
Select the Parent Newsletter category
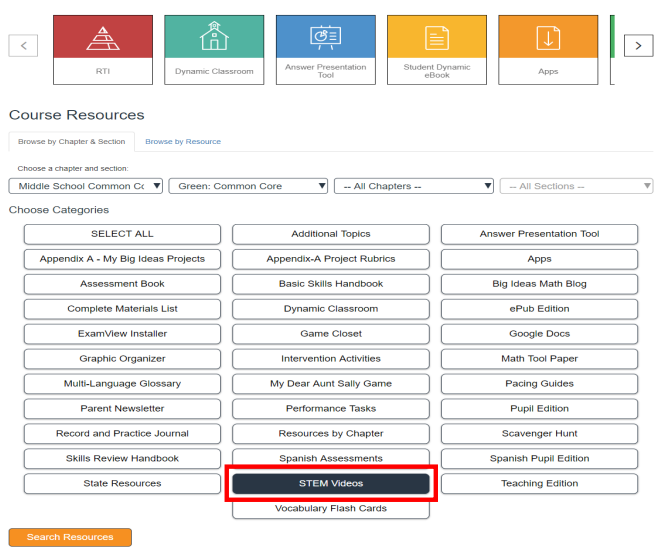pos(123,408)
